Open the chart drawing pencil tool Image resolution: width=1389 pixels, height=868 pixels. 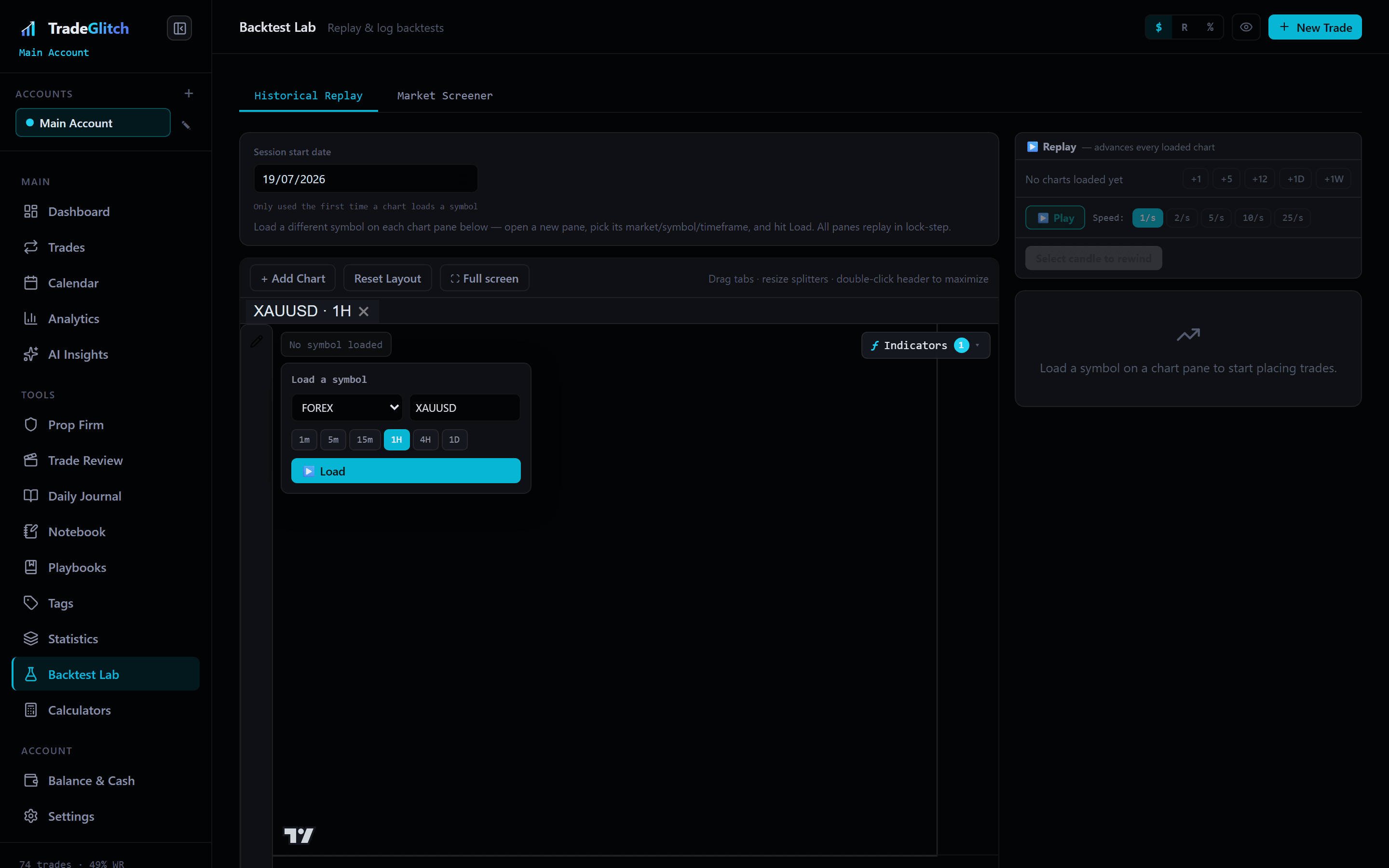(x=257, y=341)
